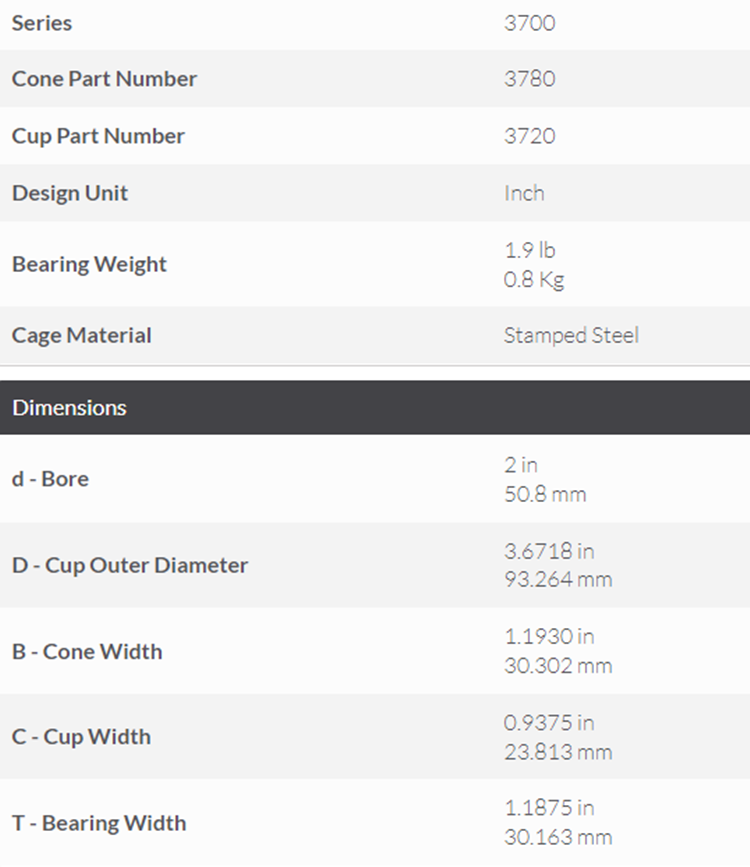Select cup part number 3720
Image resolution: width=750 pixels, height=867 pixels.
(529, 136)
